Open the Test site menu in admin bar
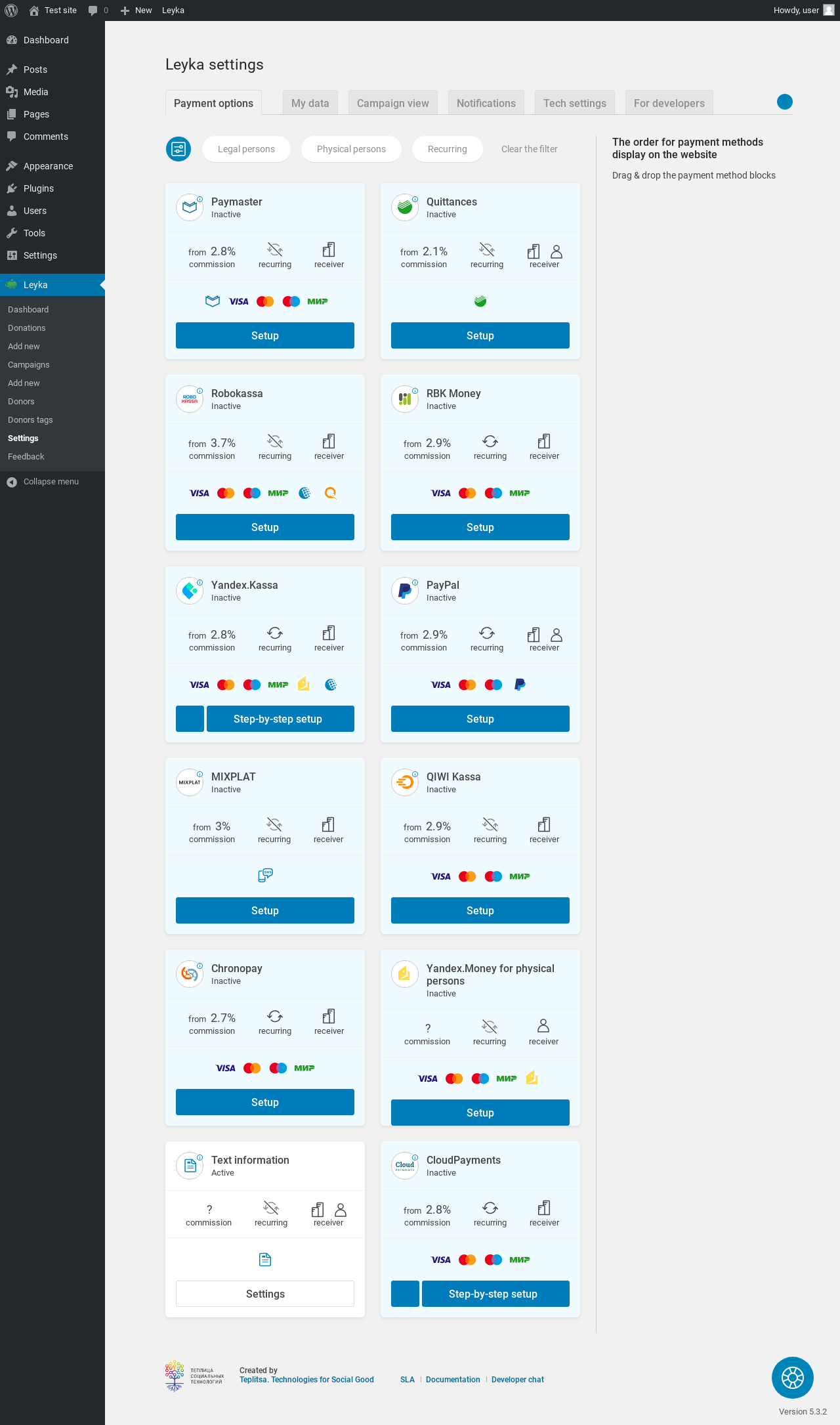 coord(53,11)
